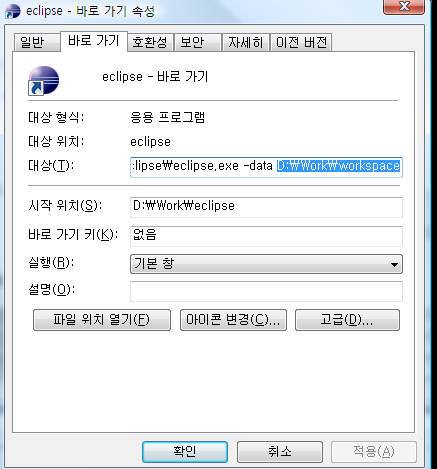Viewport: 437px width, 469px height.
Task: Open 아이콘 변경(C)... dialog
Action: (x=233, y=320)
